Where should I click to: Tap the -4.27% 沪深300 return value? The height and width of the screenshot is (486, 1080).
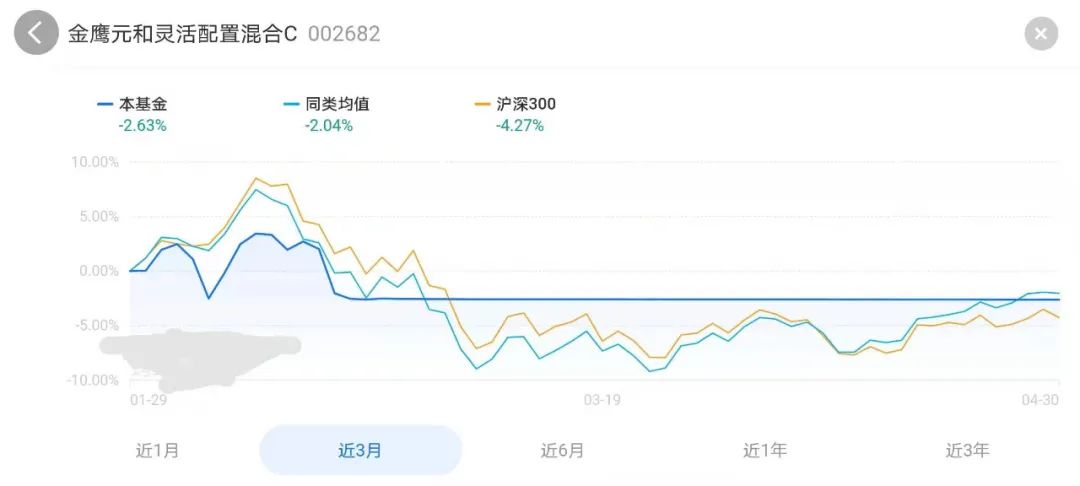point(519,126)
